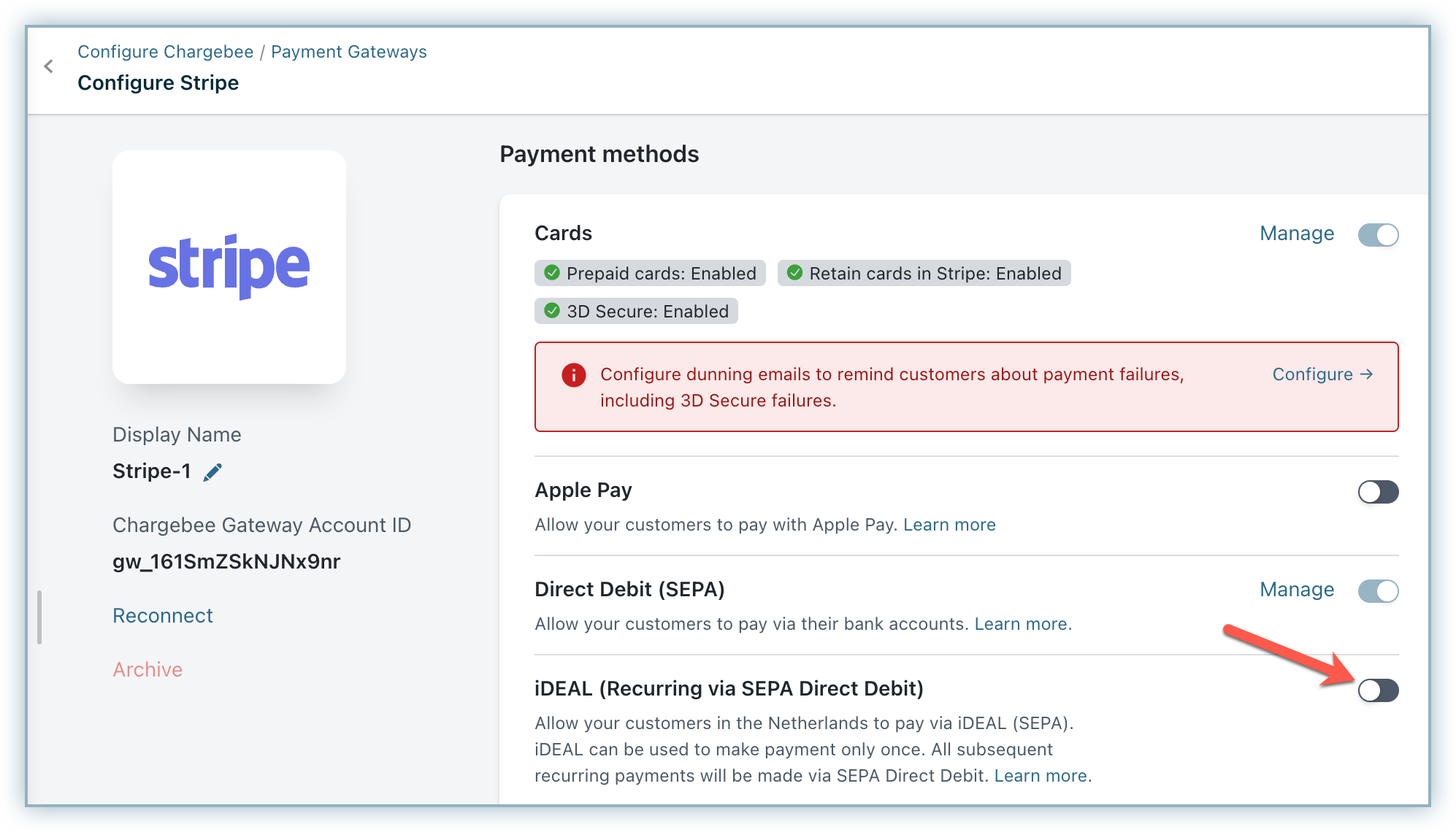This screenshot has width=1456, height=832.
Task: Click the Reconnect link
Action: (x=163, y=616)
